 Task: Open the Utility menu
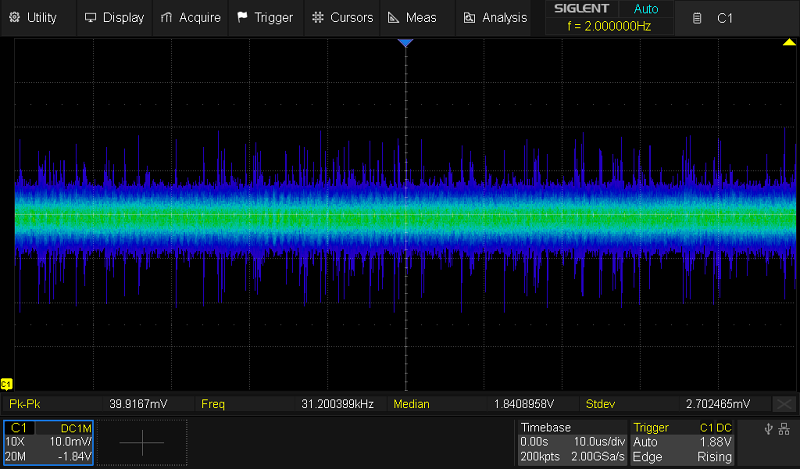(x=34, y=17)
